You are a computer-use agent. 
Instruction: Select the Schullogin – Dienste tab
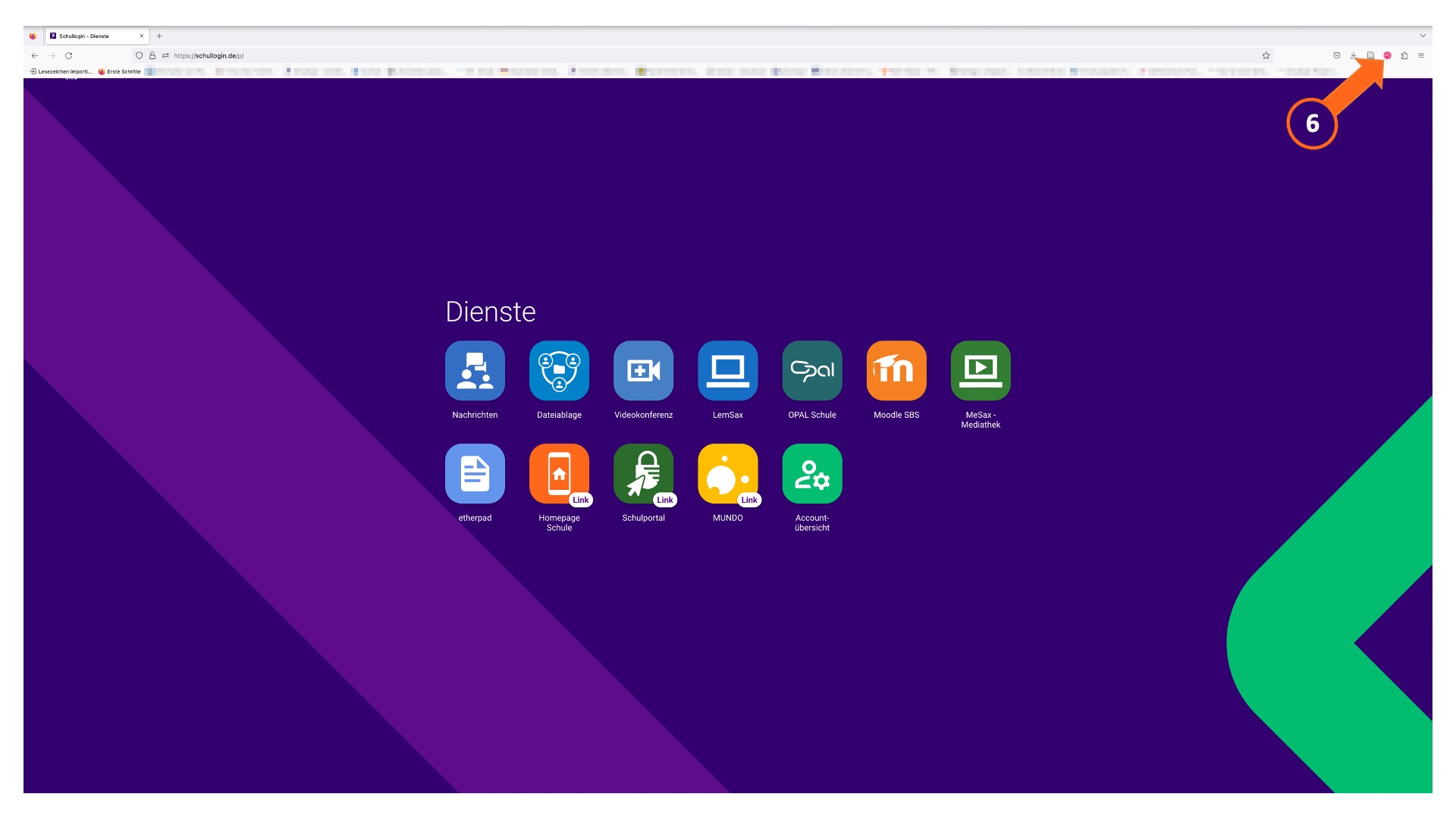tap(96, 36)
